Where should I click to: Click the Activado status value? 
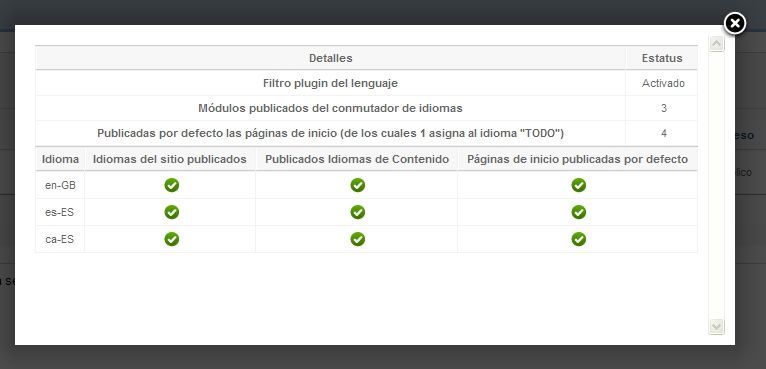click(663, 83)
